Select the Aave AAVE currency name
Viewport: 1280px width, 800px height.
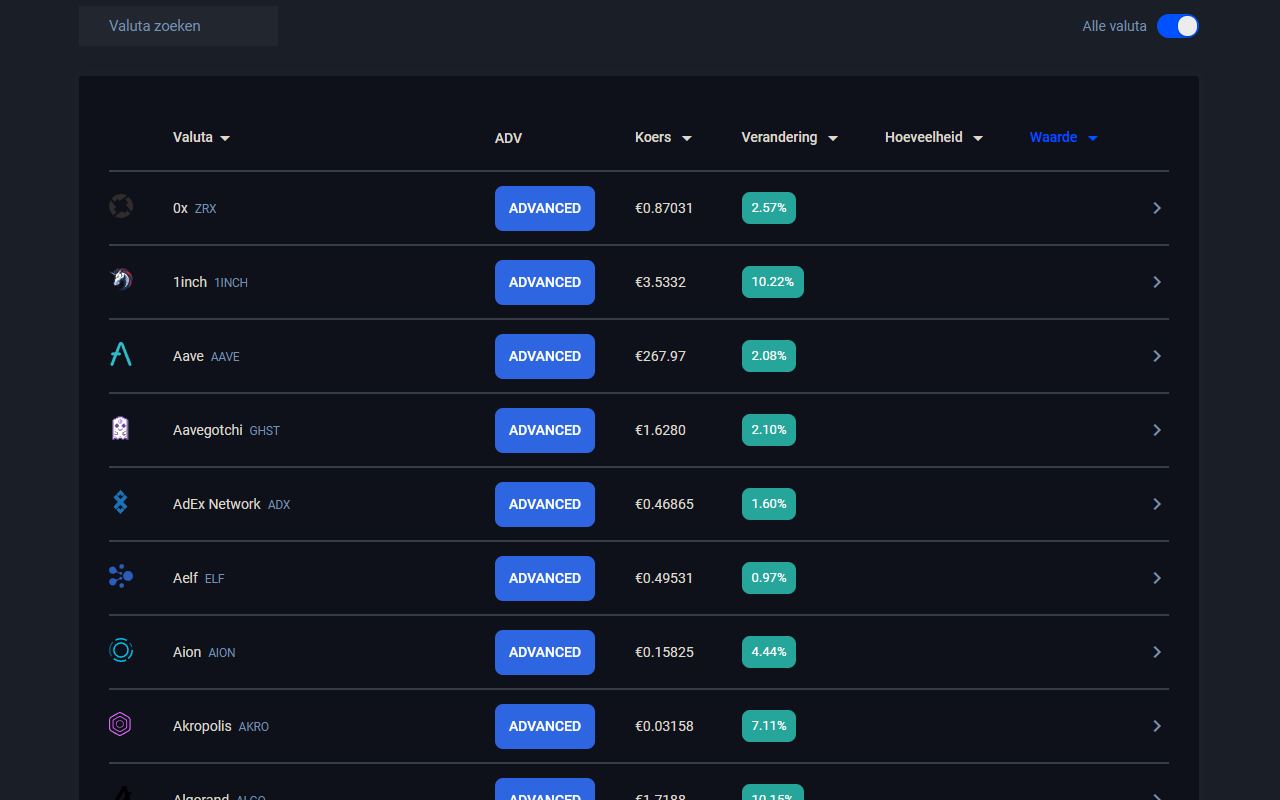206,356
